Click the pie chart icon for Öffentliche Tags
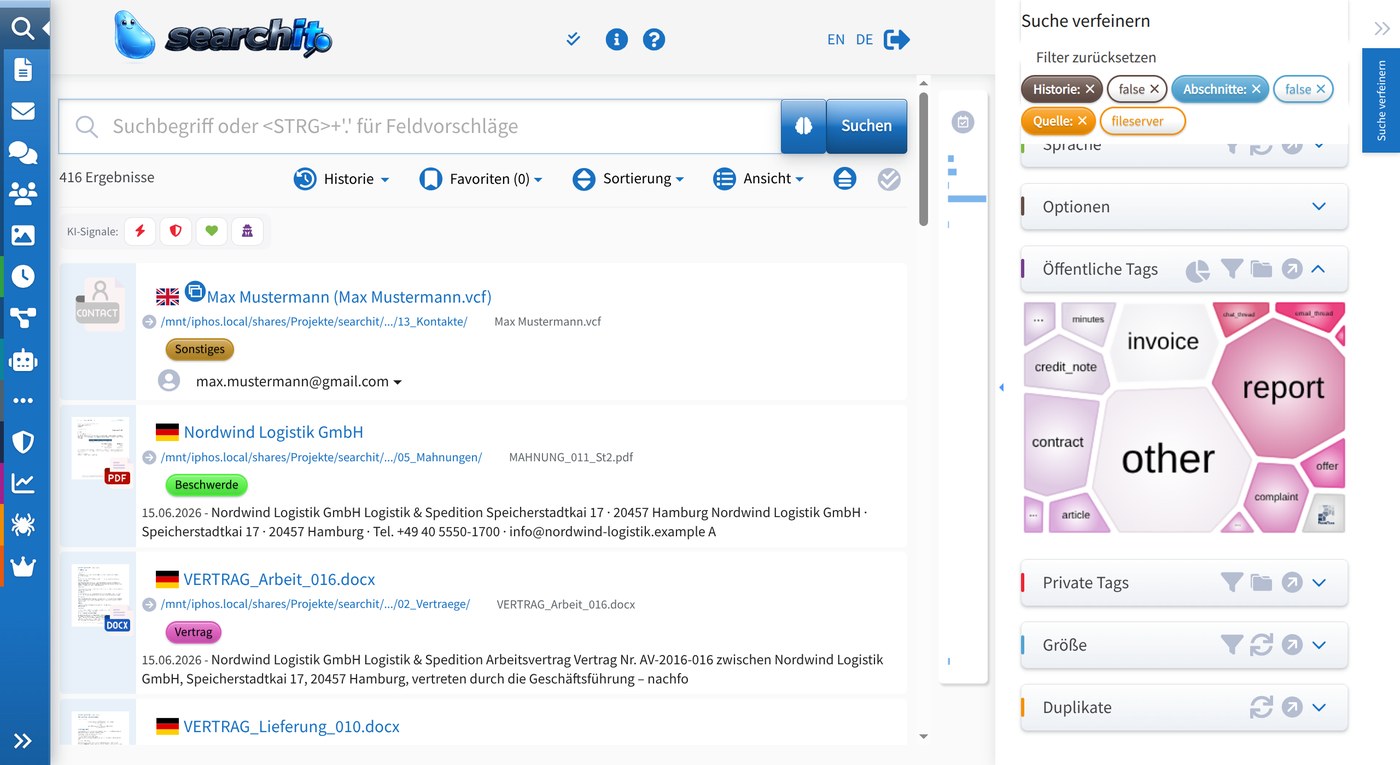This screenshot has width=1400, height=765. click(1197, 270)
